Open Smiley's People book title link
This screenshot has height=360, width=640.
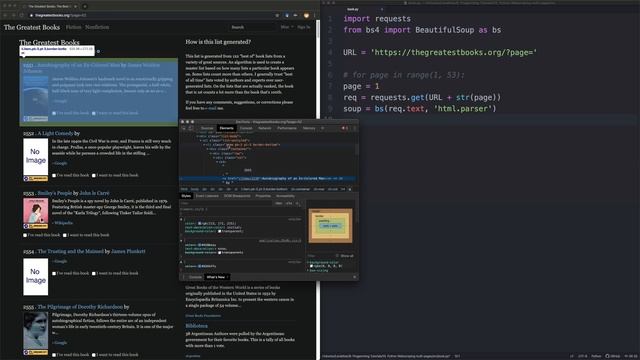[x=55, y=193]
